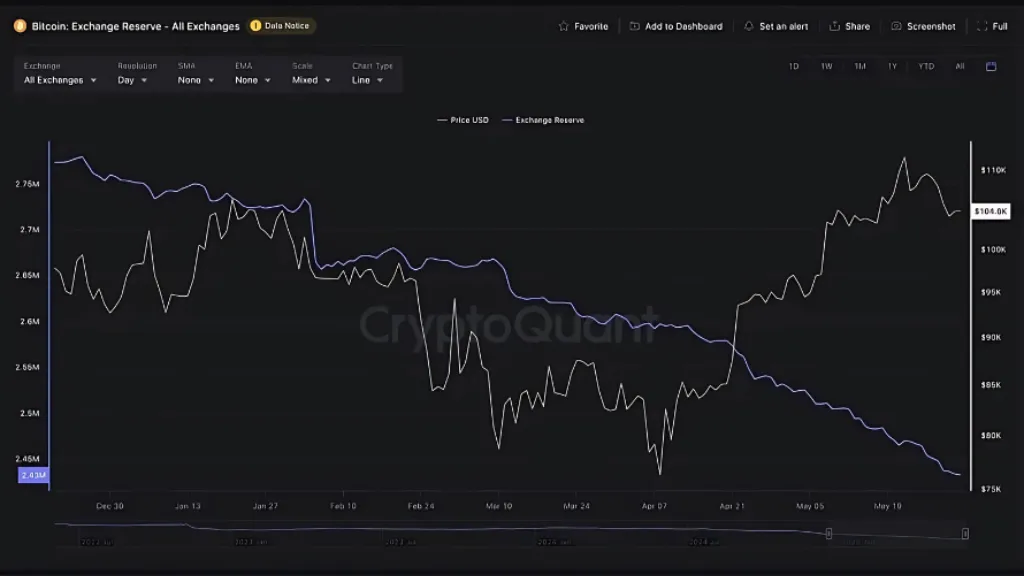Viewport: 1024px width, 576px height.
Task: Click the $75K price axis label
Action: coord(991,489)
